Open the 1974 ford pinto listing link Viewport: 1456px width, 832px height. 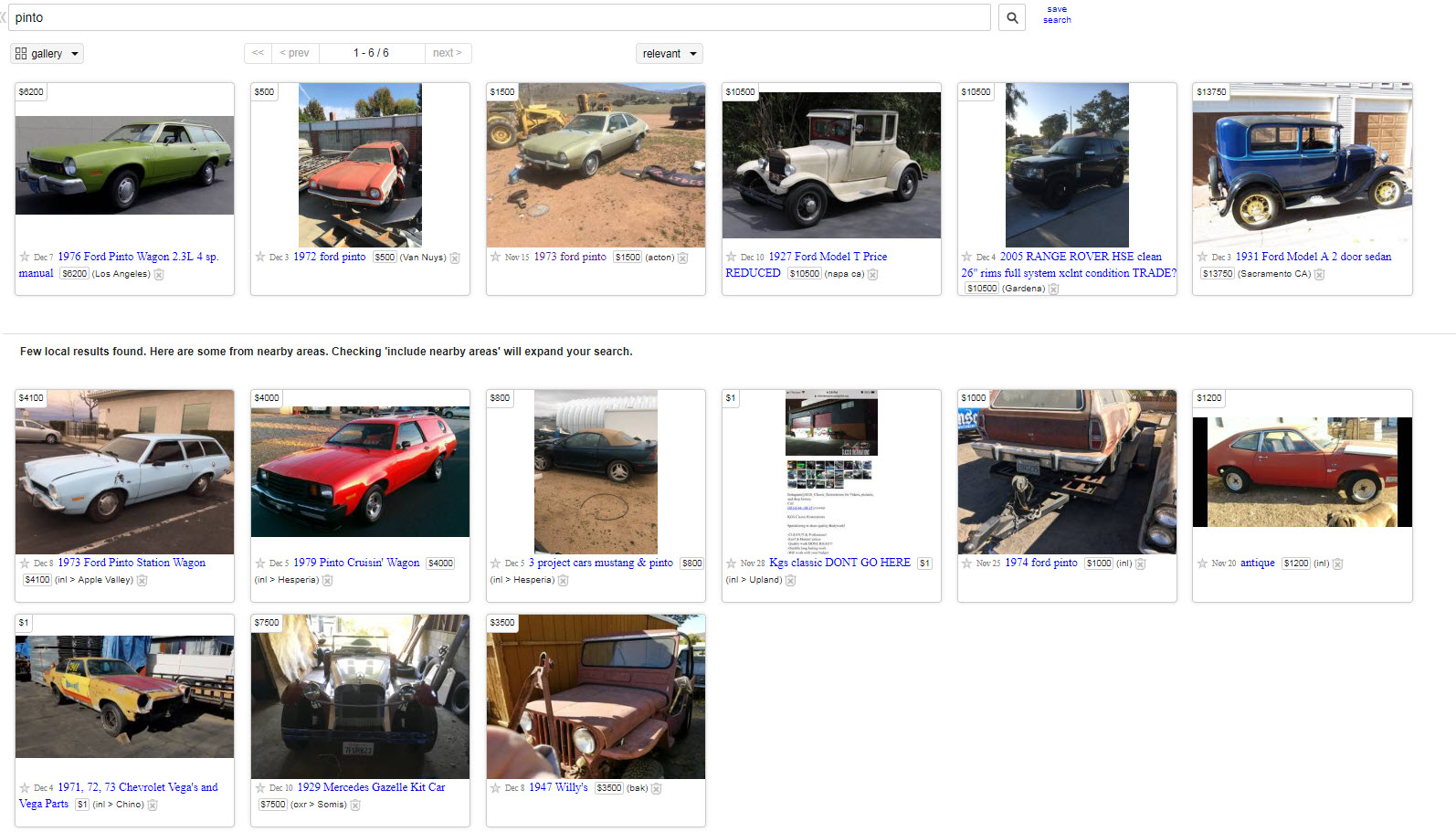[x=1041, y=563]
